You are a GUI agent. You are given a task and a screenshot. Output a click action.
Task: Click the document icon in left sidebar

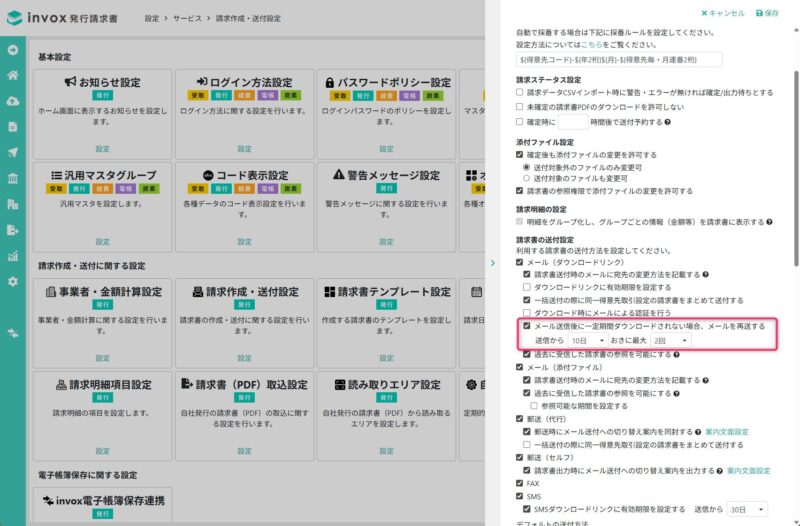point(13,127)
